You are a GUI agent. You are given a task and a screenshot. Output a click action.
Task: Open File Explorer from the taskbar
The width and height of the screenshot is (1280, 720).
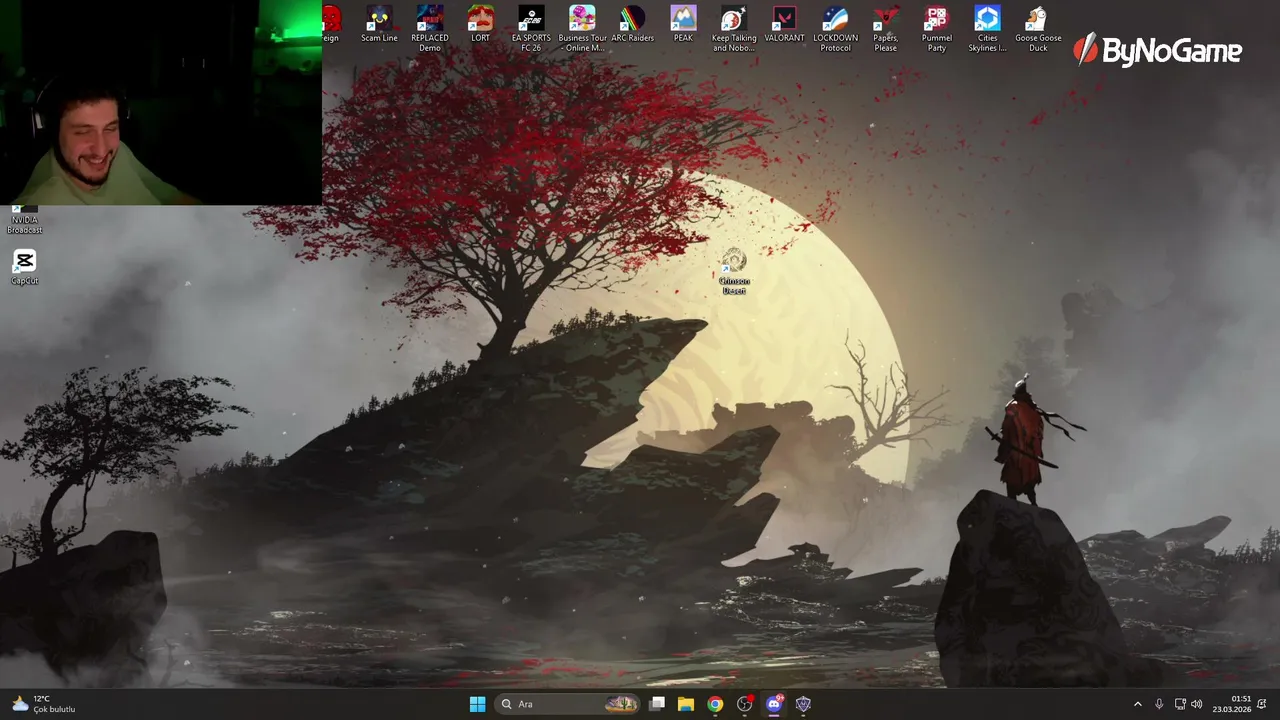pos(686,704)
